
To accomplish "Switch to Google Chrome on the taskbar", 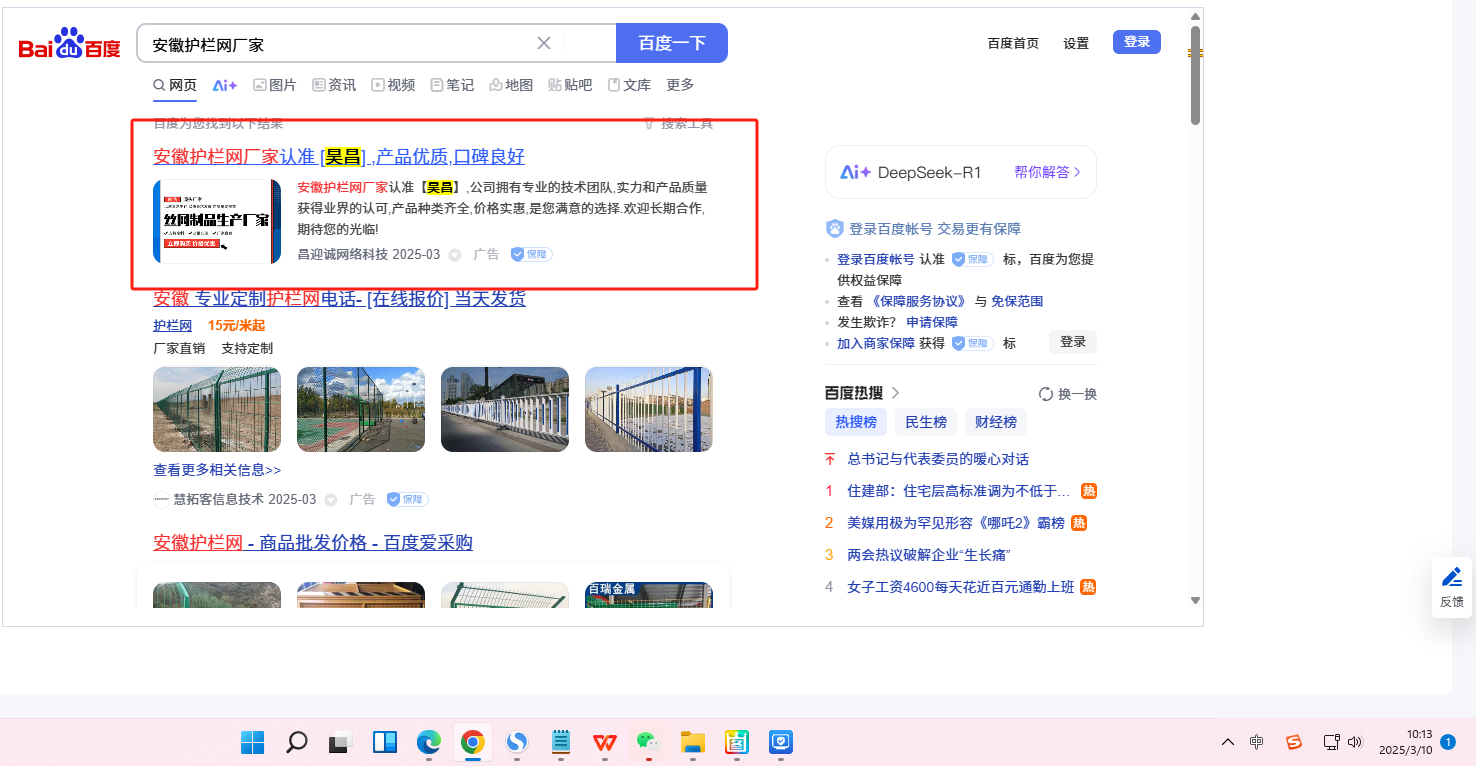I will pos(473,742).
